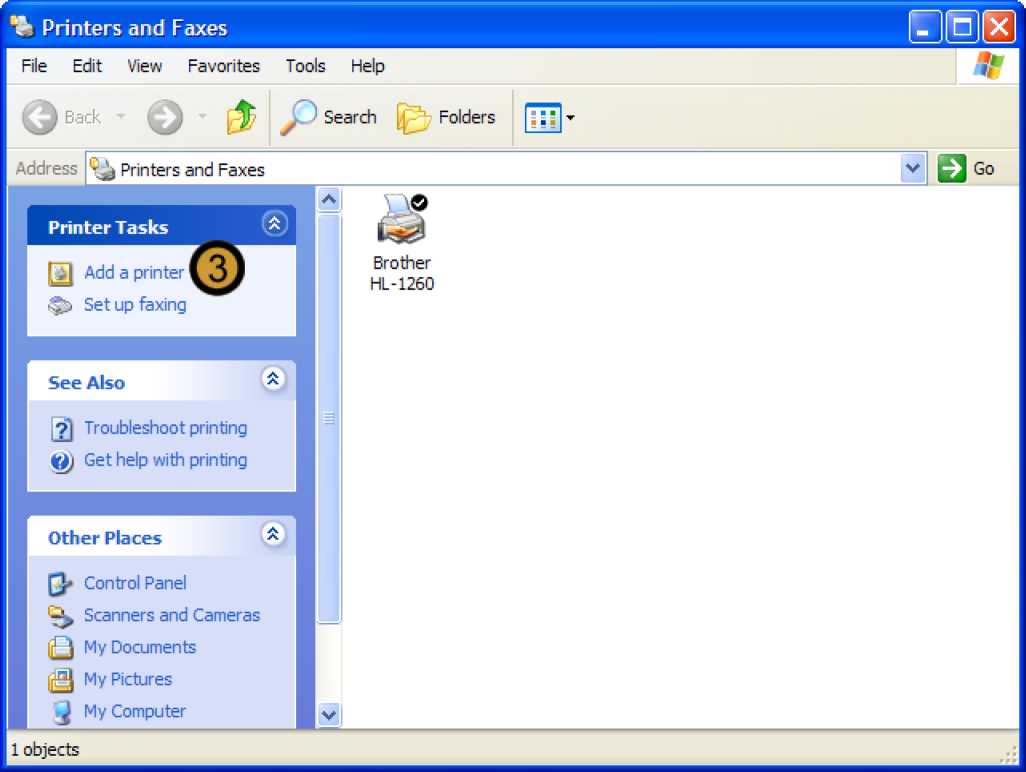The width and height of the screenshot is (1026, 772).
Task: Open Control Panel link
Action: (135, 583)
